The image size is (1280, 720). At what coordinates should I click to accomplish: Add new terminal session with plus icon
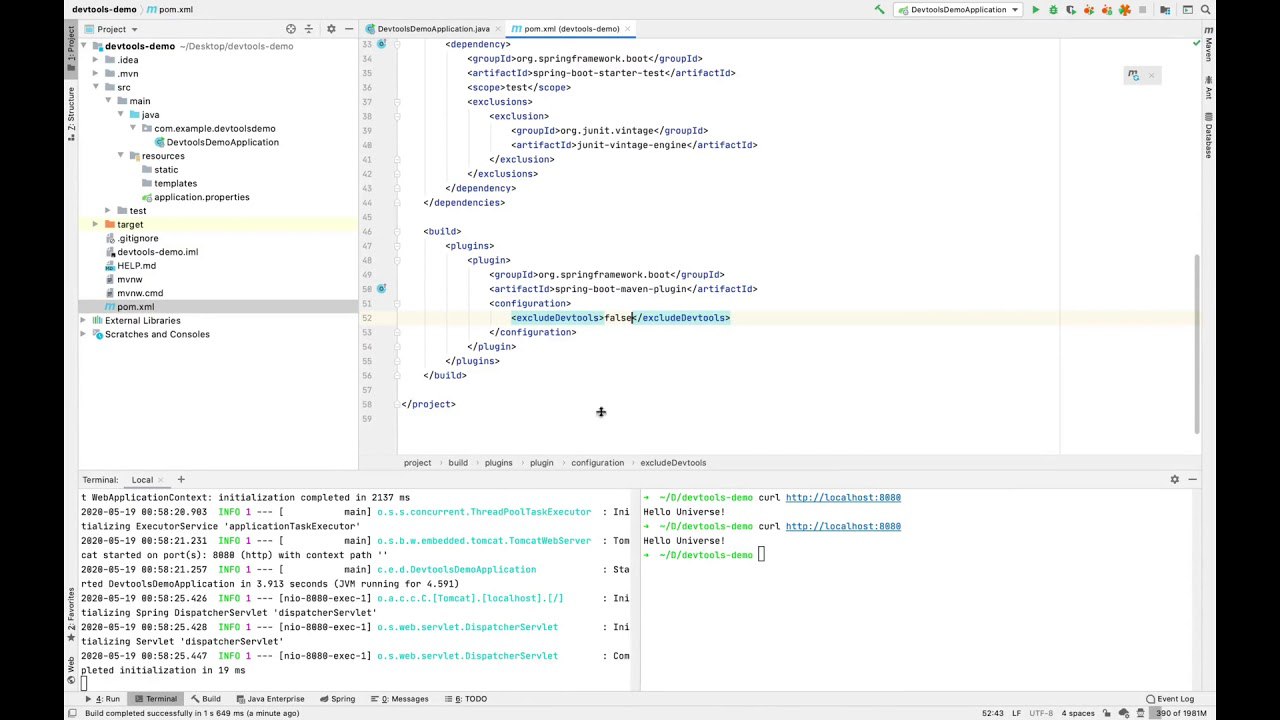[x=181, y=480]
